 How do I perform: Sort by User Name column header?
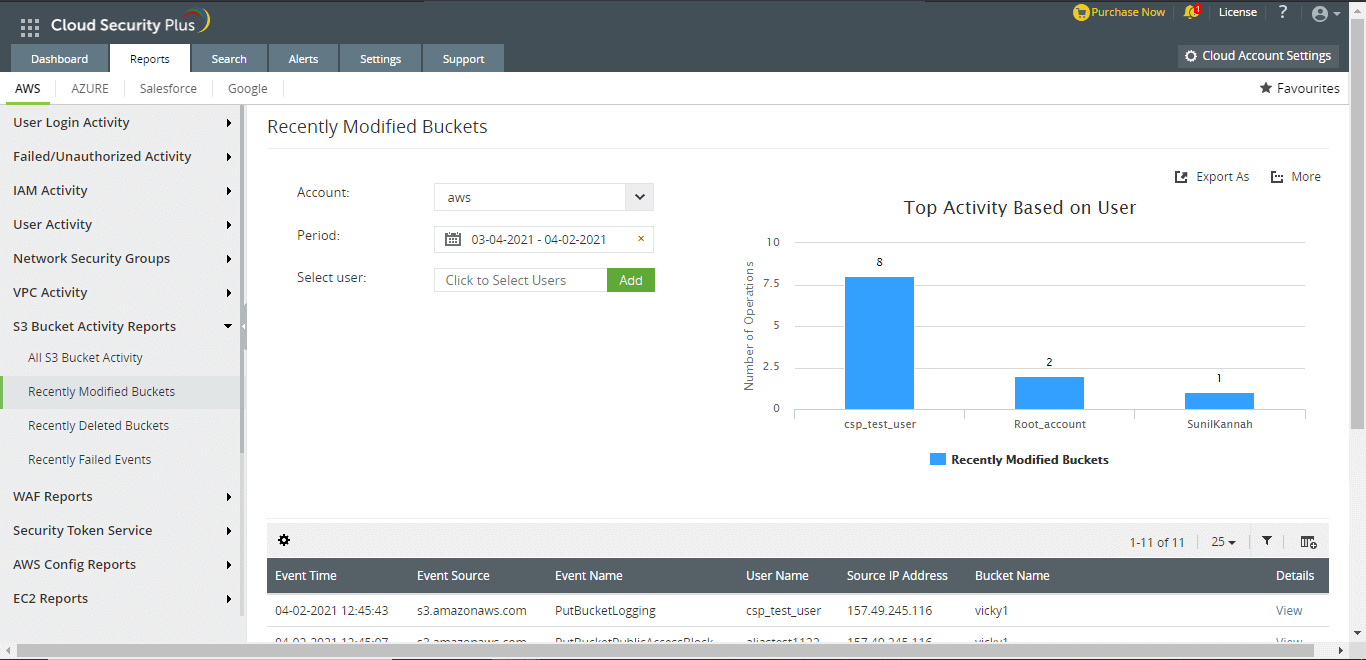pyautogui.click(x=777, y=575)
